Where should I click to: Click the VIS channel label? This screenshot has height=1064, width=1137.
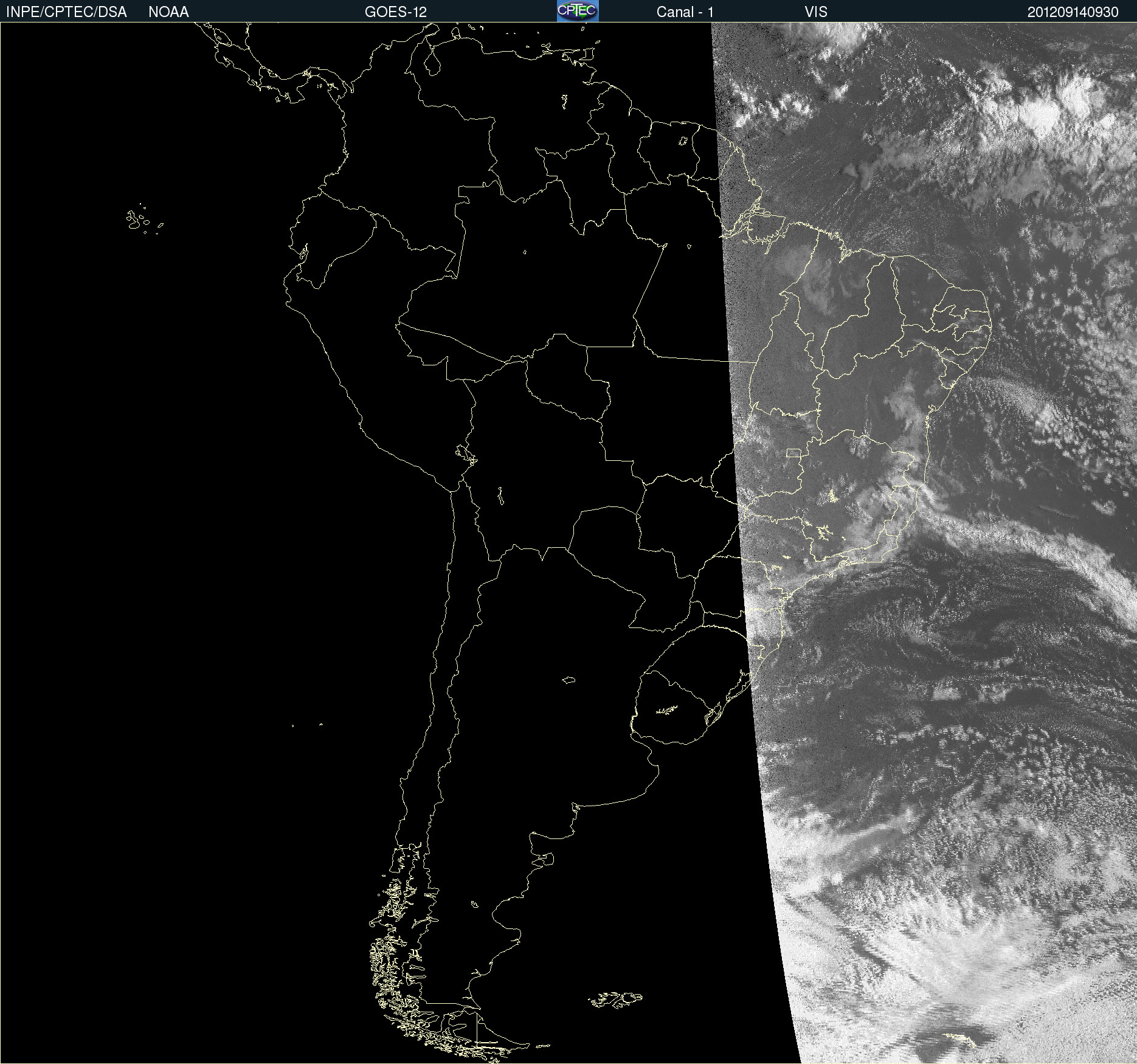click(816, 12)
